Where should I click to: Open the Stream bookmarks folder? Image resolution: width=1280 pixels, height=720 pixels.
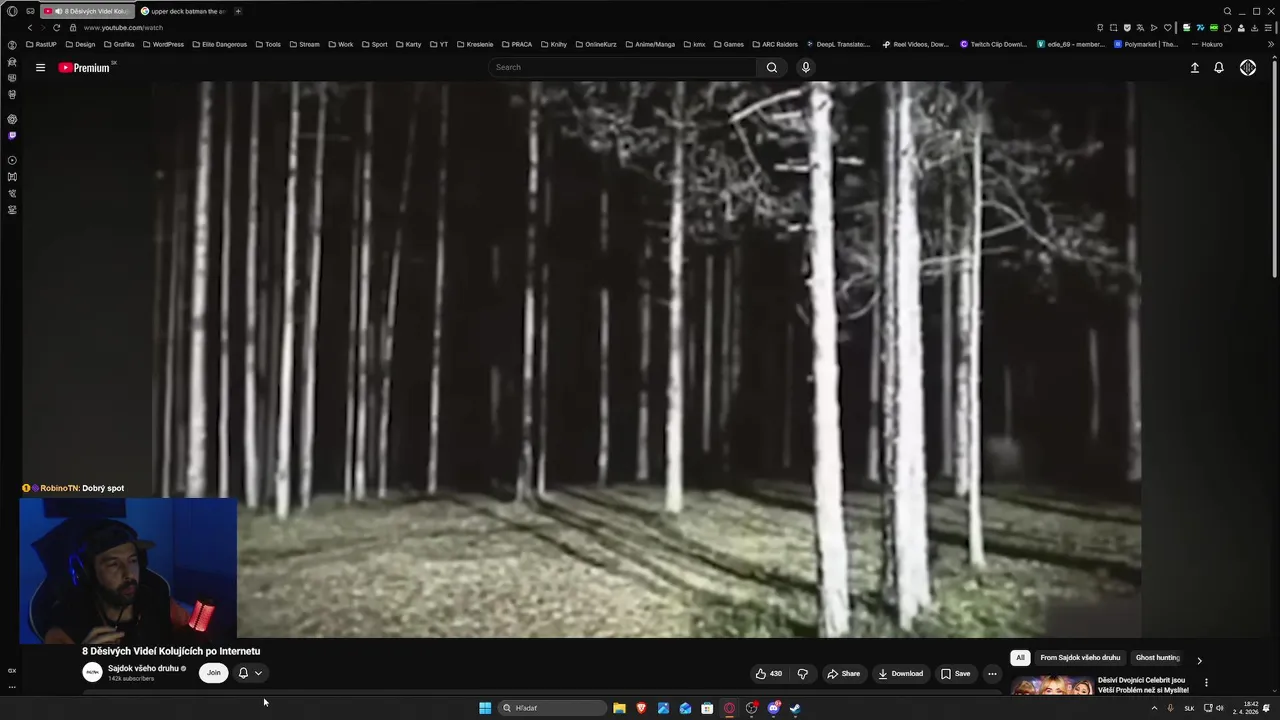click(x=304, y=44)
